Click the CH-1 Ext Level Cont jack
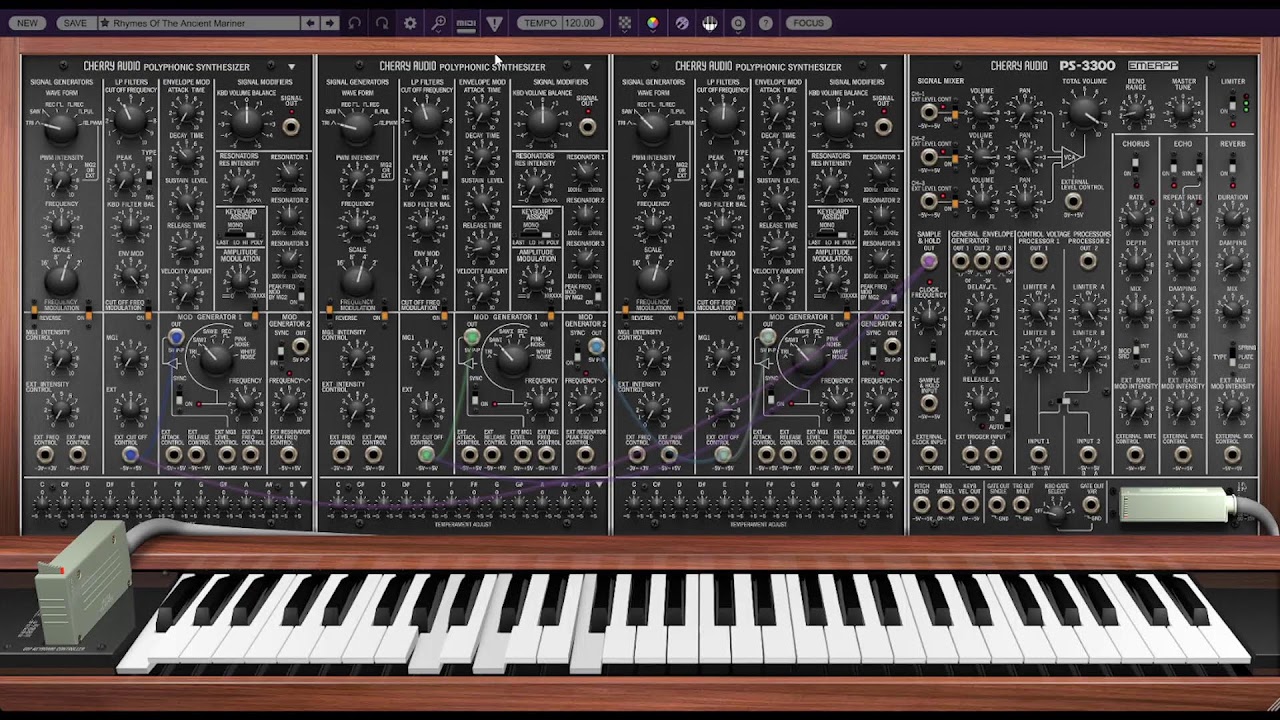The image size is (1280, 720). pyautogui.click(x=930, y=113)
